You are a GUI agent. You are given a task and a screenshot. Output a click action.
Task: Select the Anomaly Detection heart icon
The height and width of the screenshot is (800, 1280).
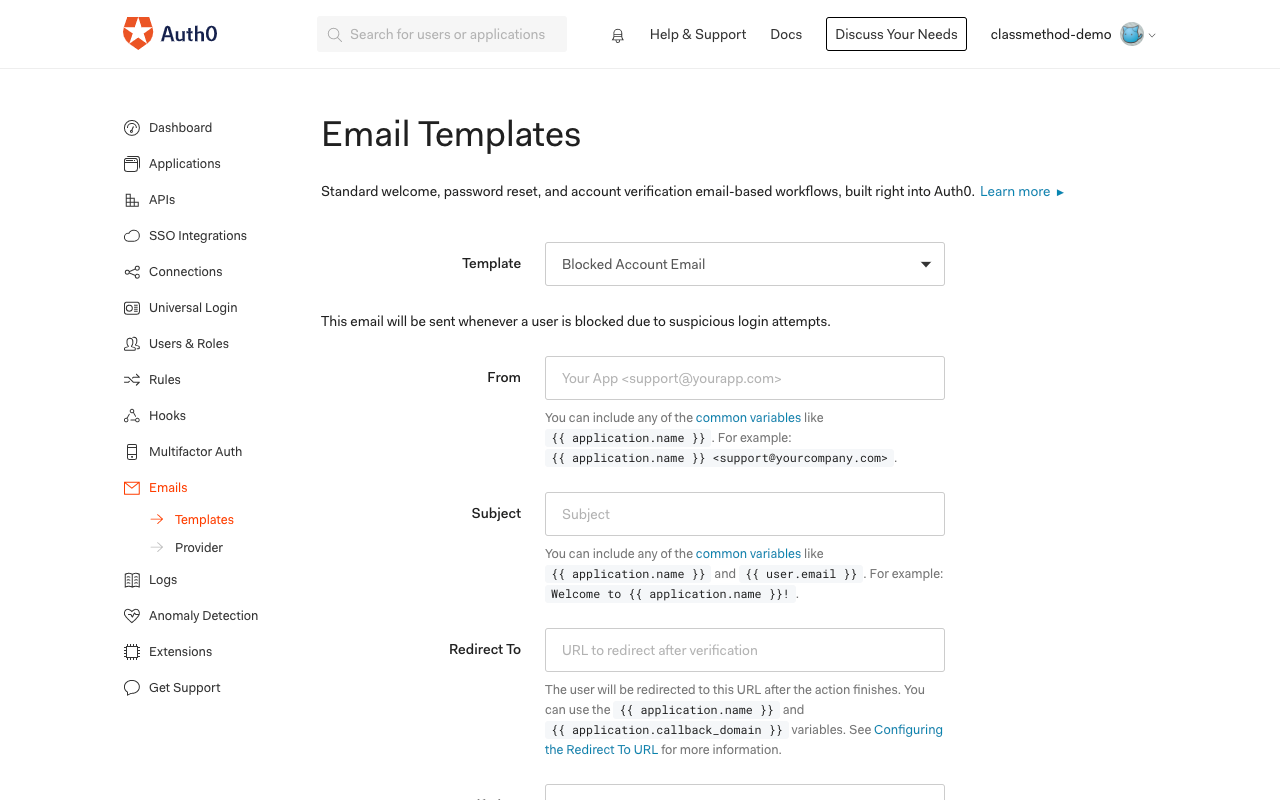[x=131, y=615]
